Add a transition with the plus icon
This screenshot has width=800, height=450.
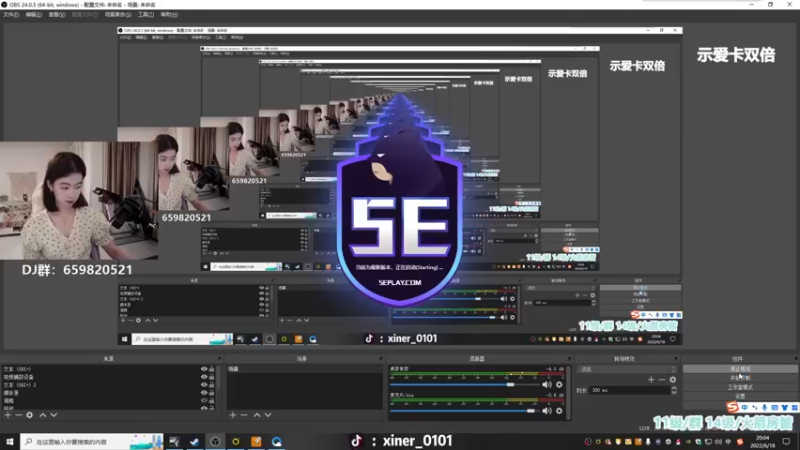tap(651, 380)
